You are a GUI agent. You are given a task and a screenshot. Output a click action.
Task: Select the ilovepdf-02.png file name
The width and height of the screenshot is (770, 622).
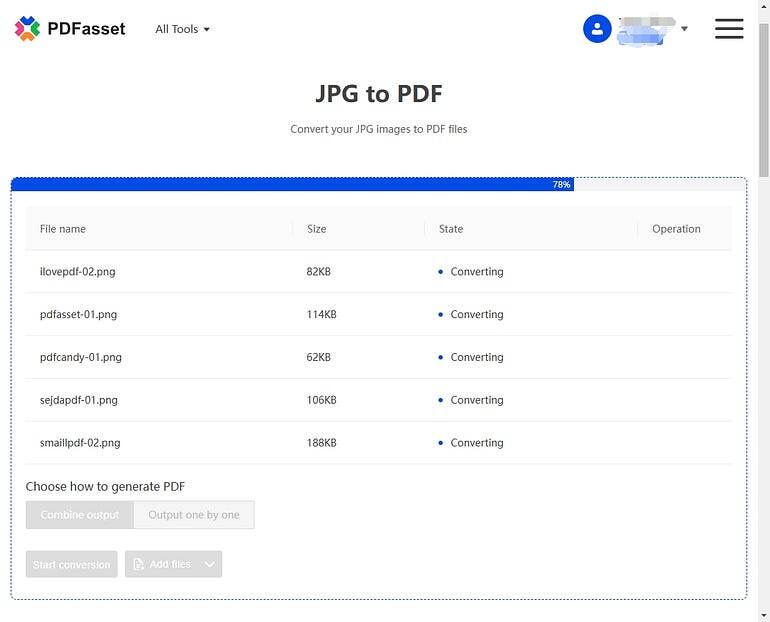[78, 271]
